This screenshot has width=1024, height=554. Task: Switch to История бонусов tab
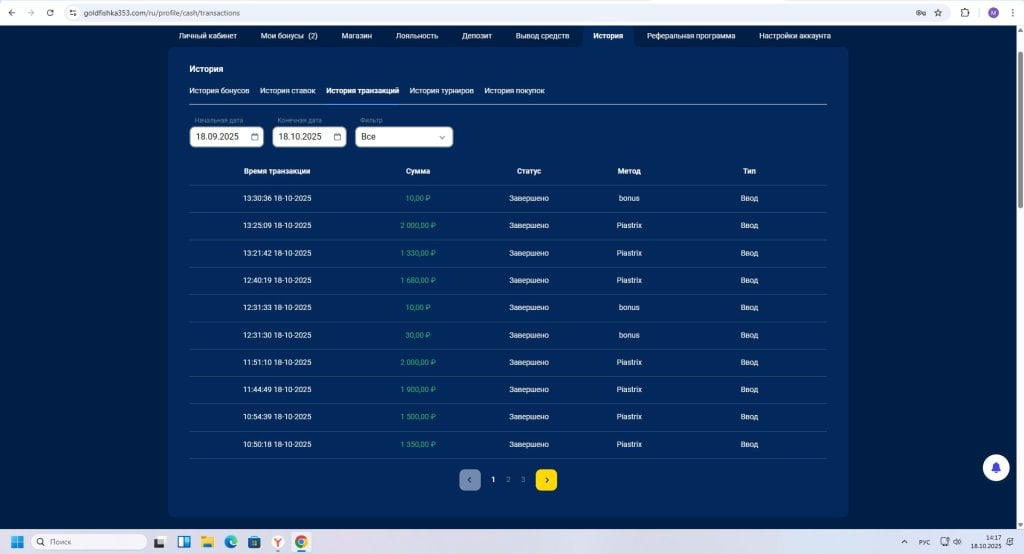[x=219, y=91]
